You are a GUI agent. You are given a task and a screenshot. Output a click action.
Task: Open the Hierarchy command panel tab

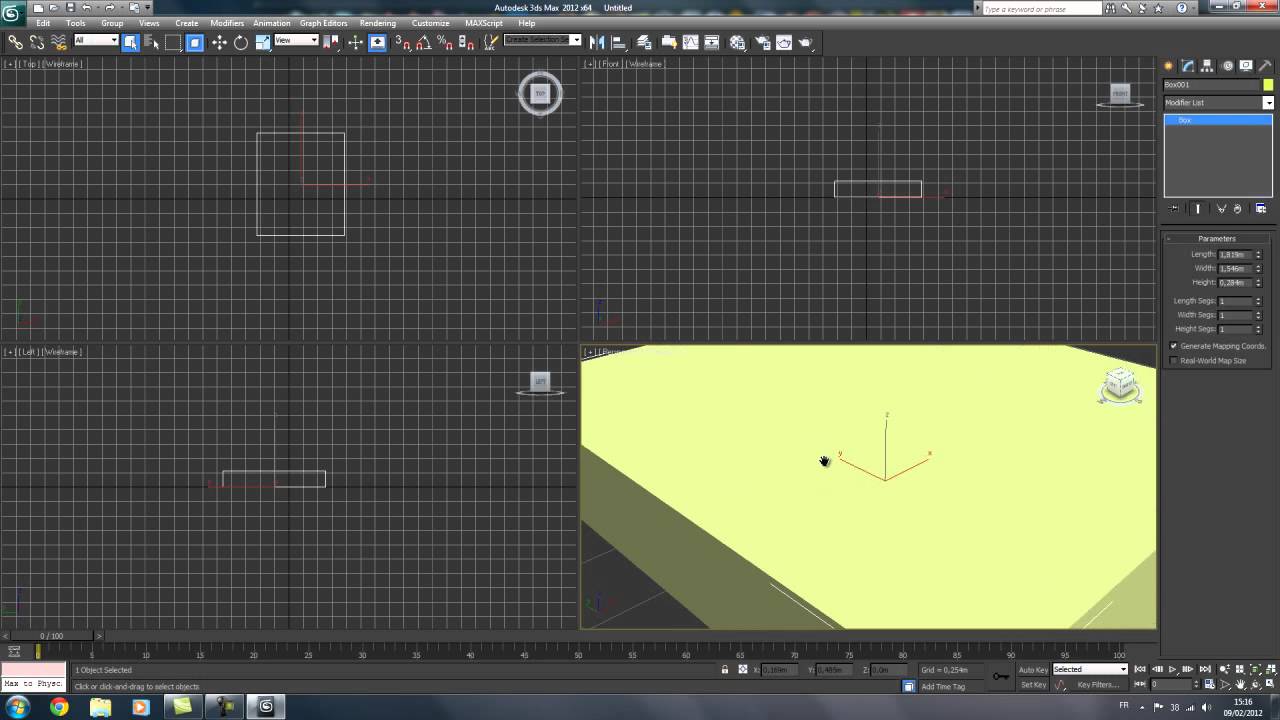point(1208,66)
